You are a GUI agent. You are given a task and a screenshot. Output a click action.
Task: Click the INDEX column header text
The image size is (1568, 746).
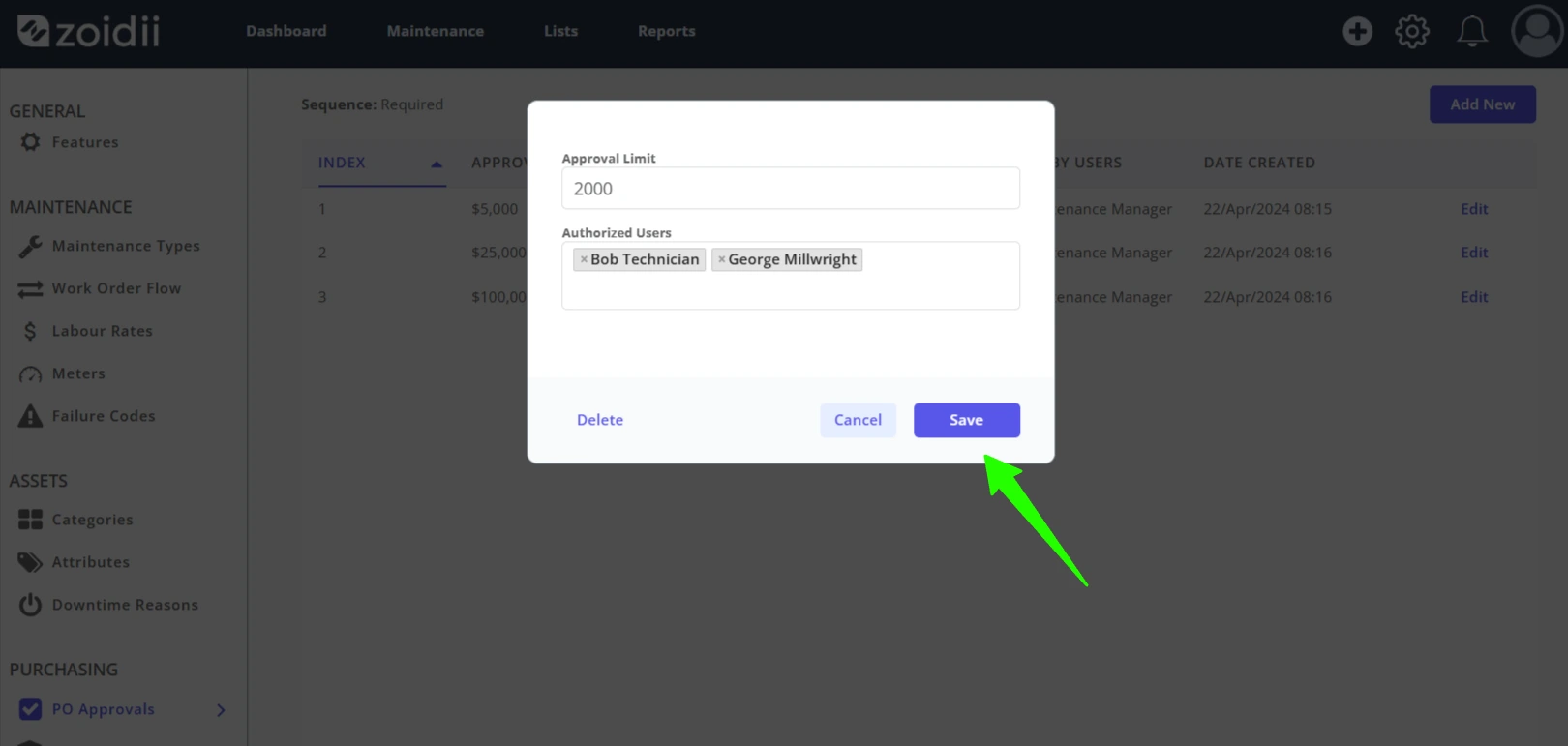(342, 163)
